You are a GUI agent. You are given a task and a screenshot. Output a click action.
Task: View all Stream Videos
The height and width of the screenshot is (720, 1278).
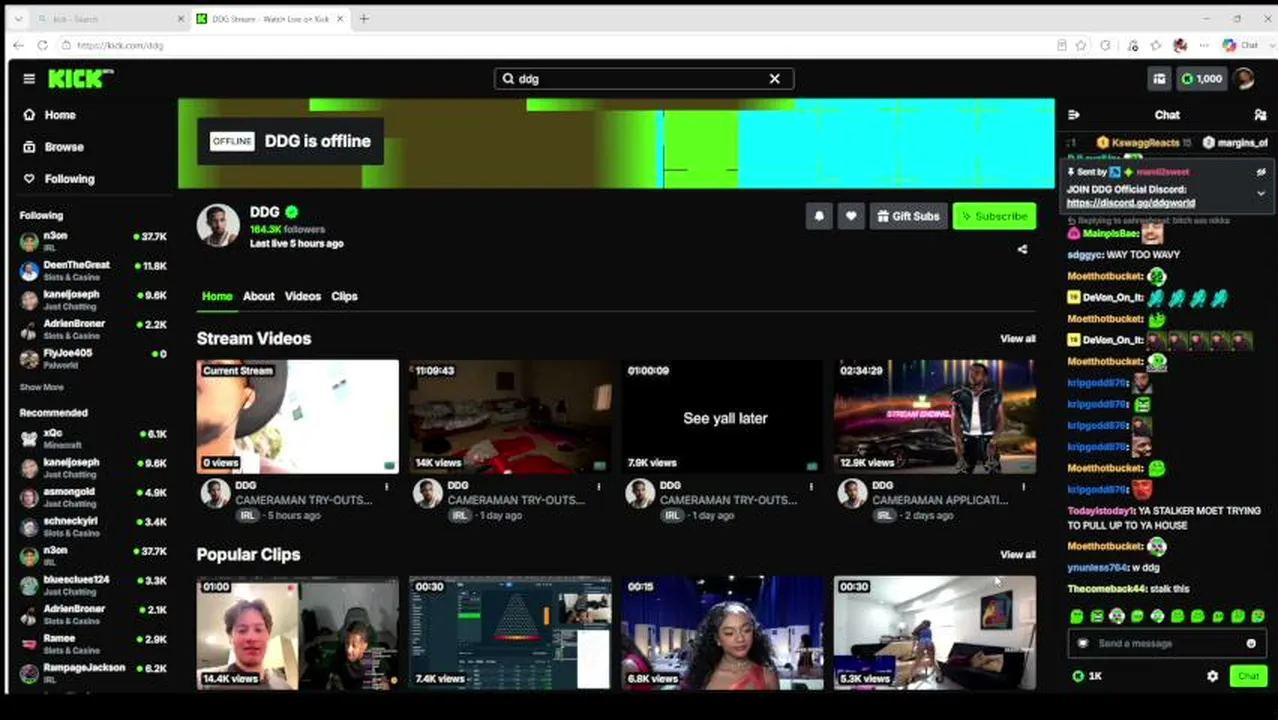[1018, 339]
